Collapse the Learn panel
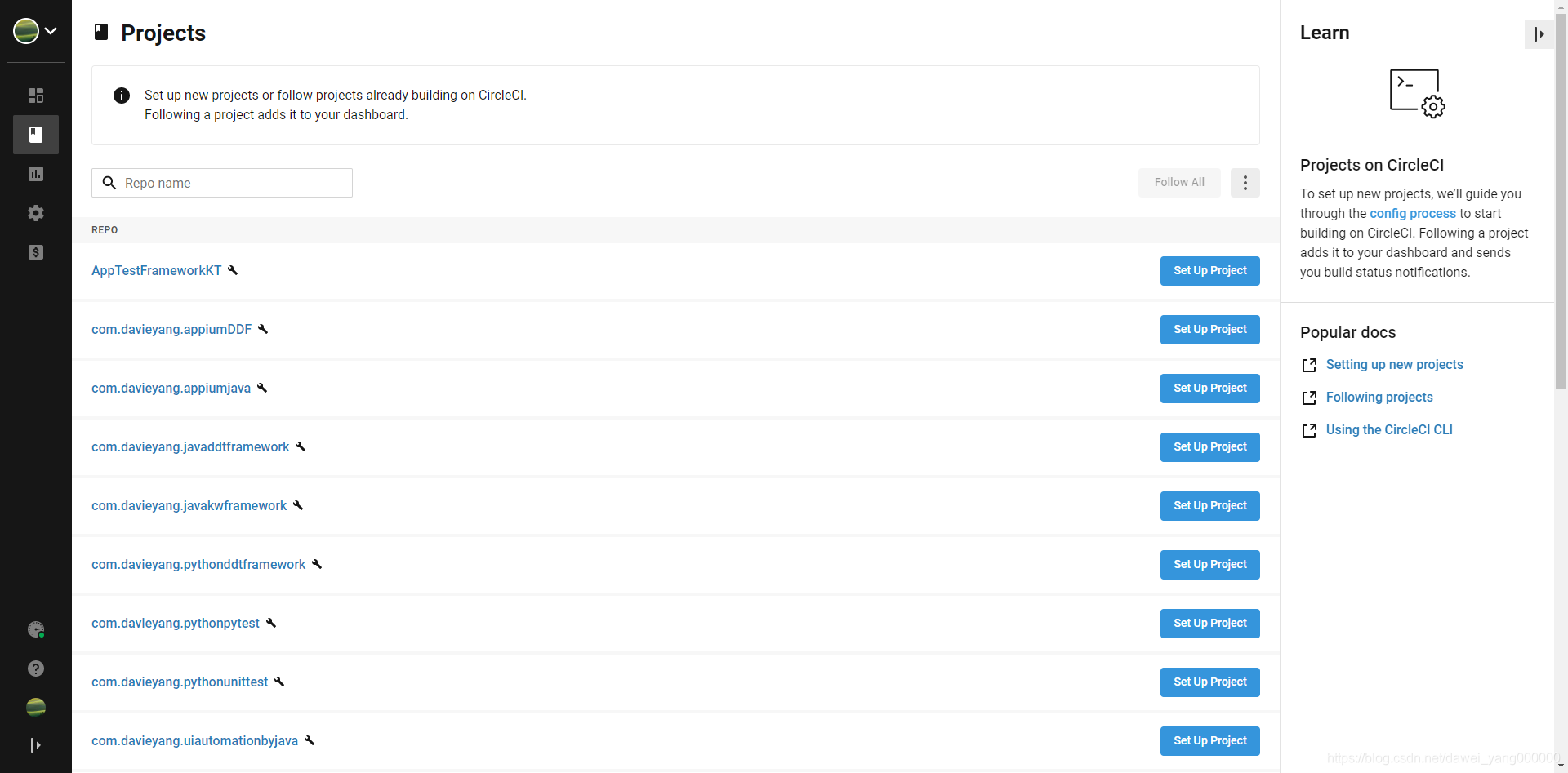Viewport: 1568px width, 773px height. 1539,34
